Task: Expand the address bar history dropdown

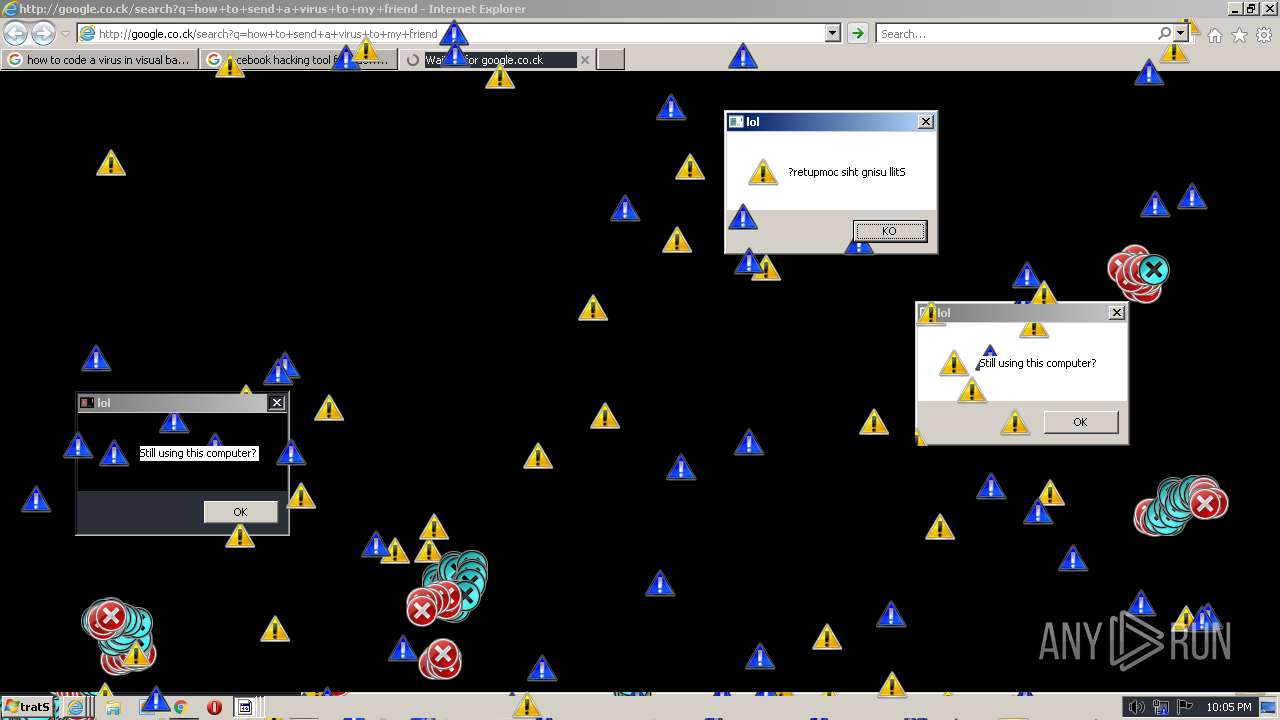Action: pos(832,33)
